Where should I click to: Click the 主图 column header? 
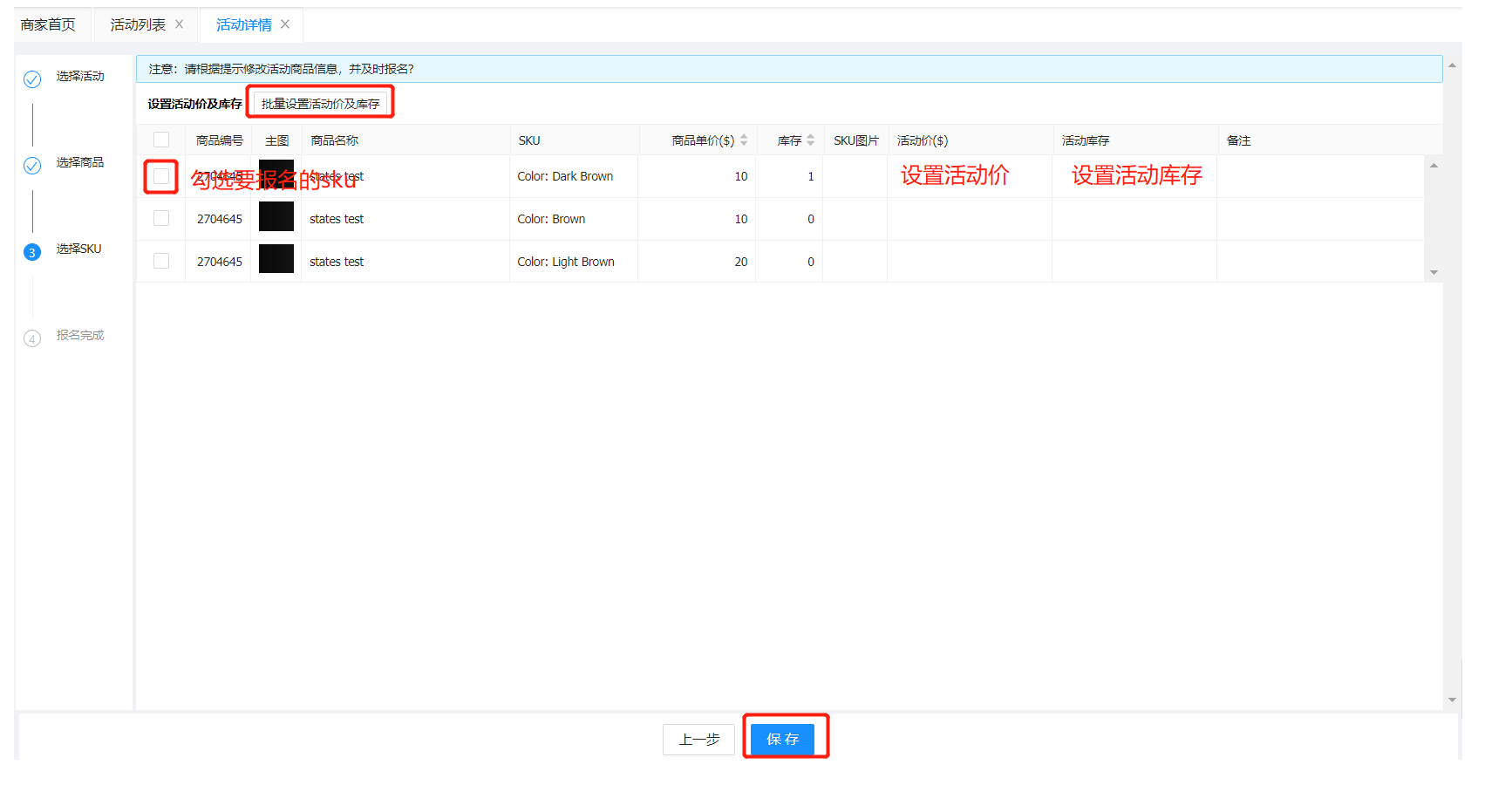click(x=276, y=140)
